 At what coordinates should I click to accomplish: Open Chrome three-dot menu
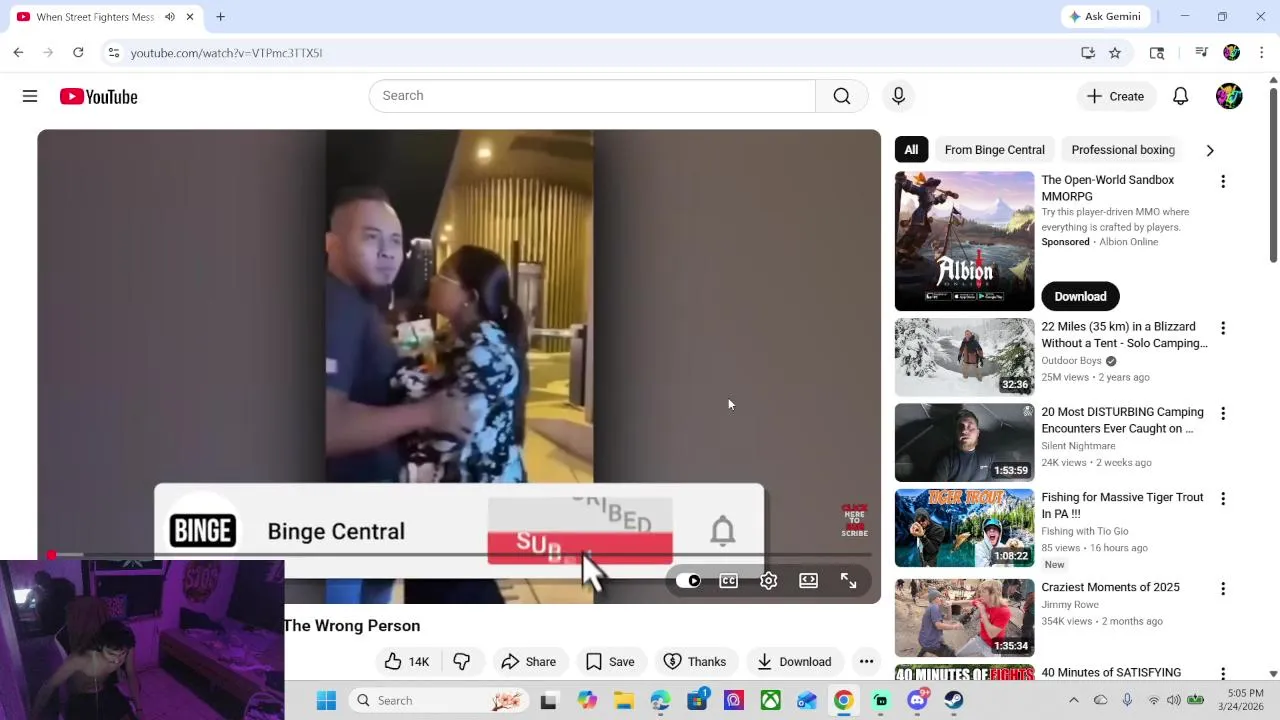click(1261, 53)
